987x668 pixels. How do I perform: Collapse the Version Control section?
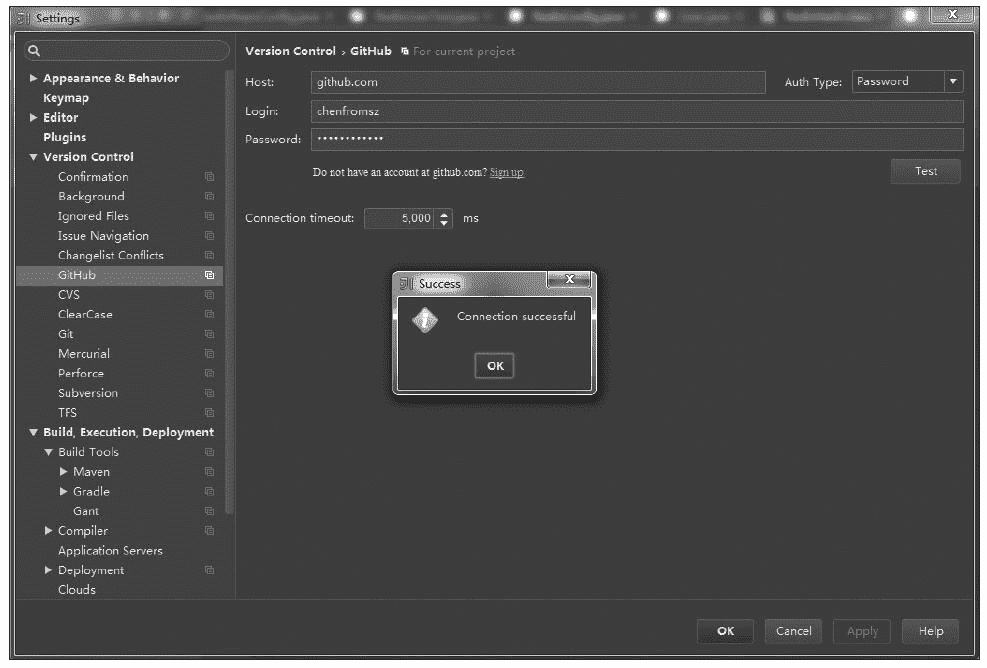pyautogui.click(x=34, y=157)
